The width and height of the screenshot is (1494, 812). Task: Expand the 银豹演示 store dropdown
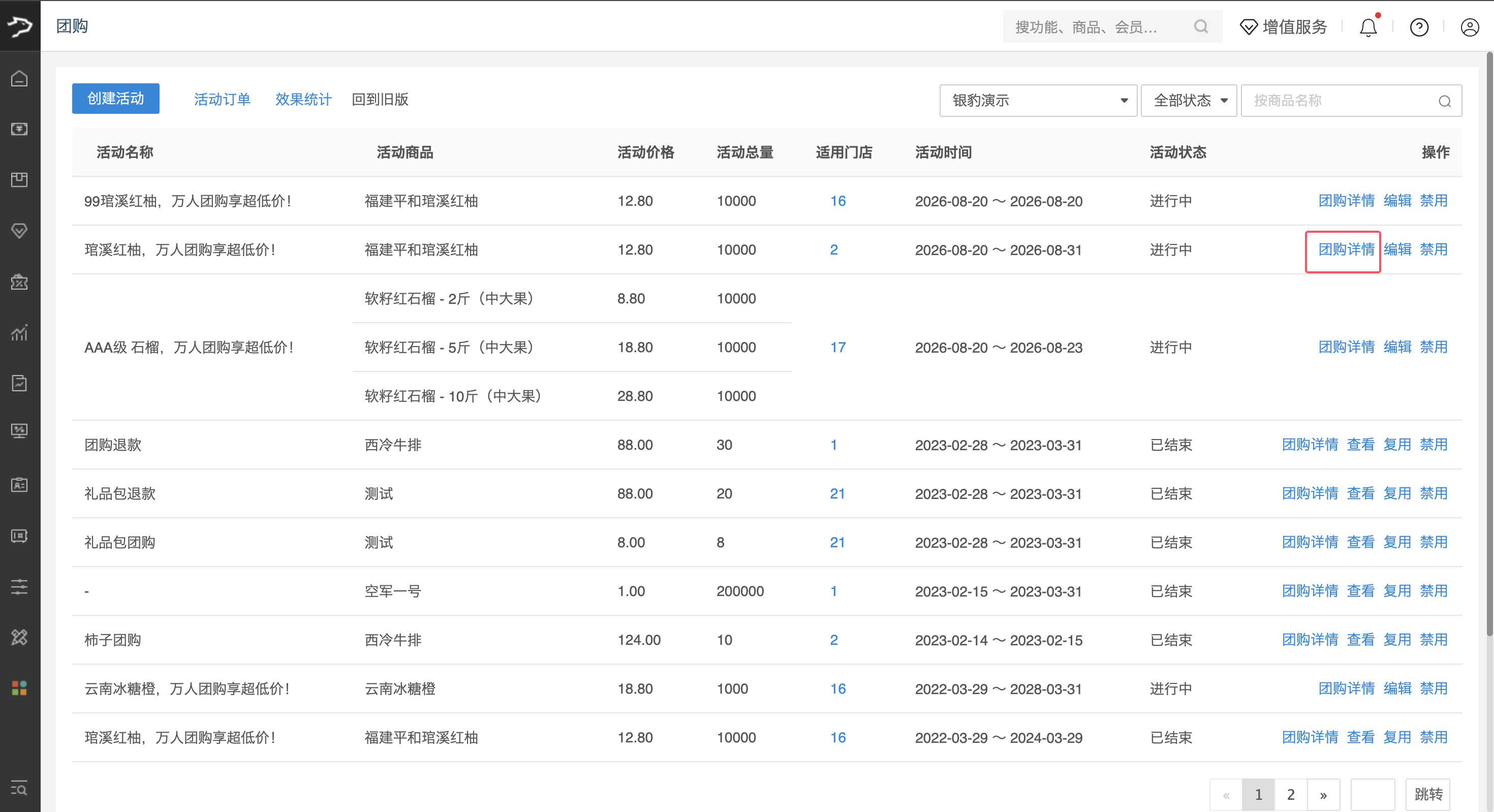[x=1038, y=100]
